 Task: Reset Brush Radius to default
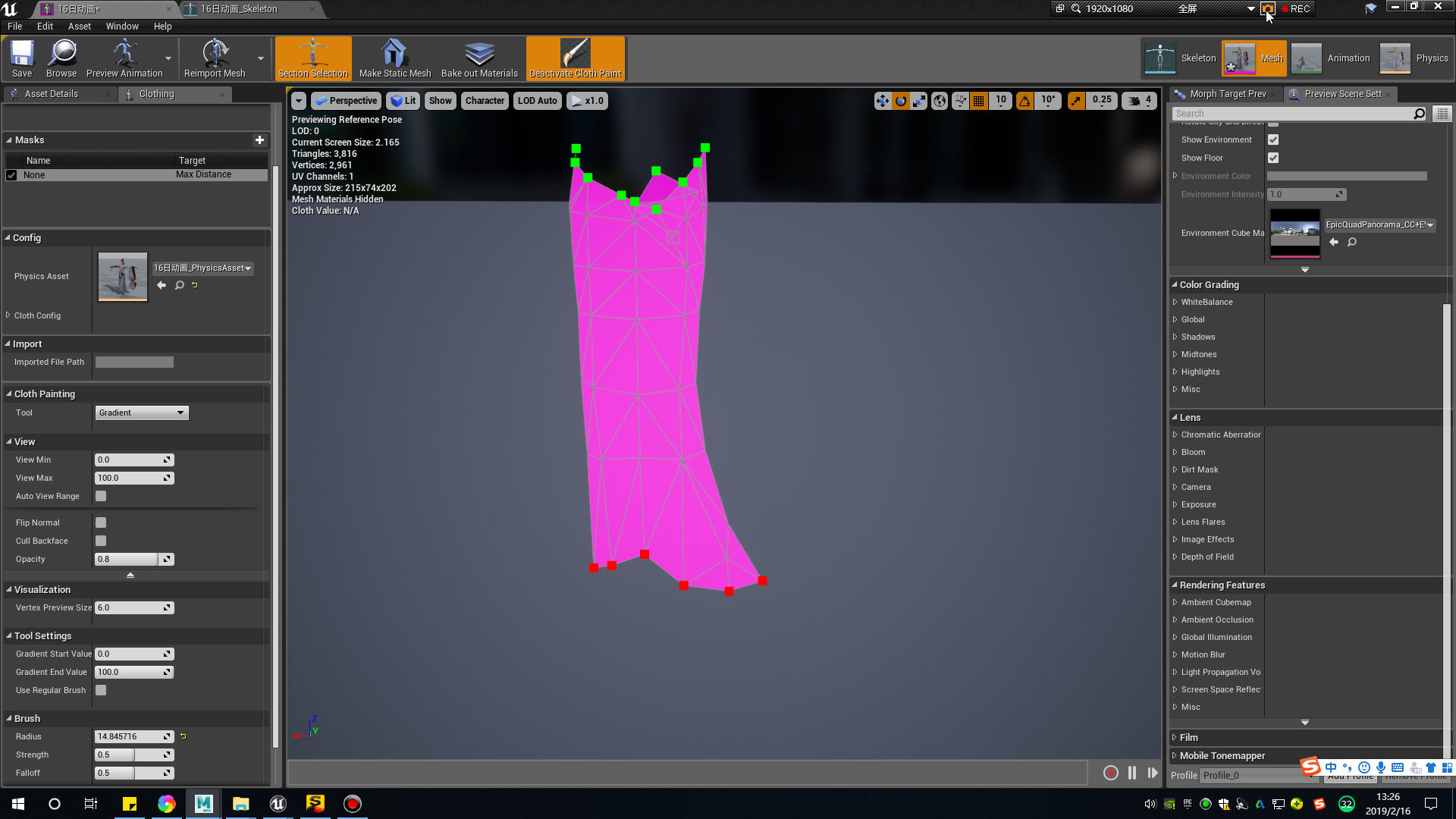pyautogui.click(x=183, y=736)
